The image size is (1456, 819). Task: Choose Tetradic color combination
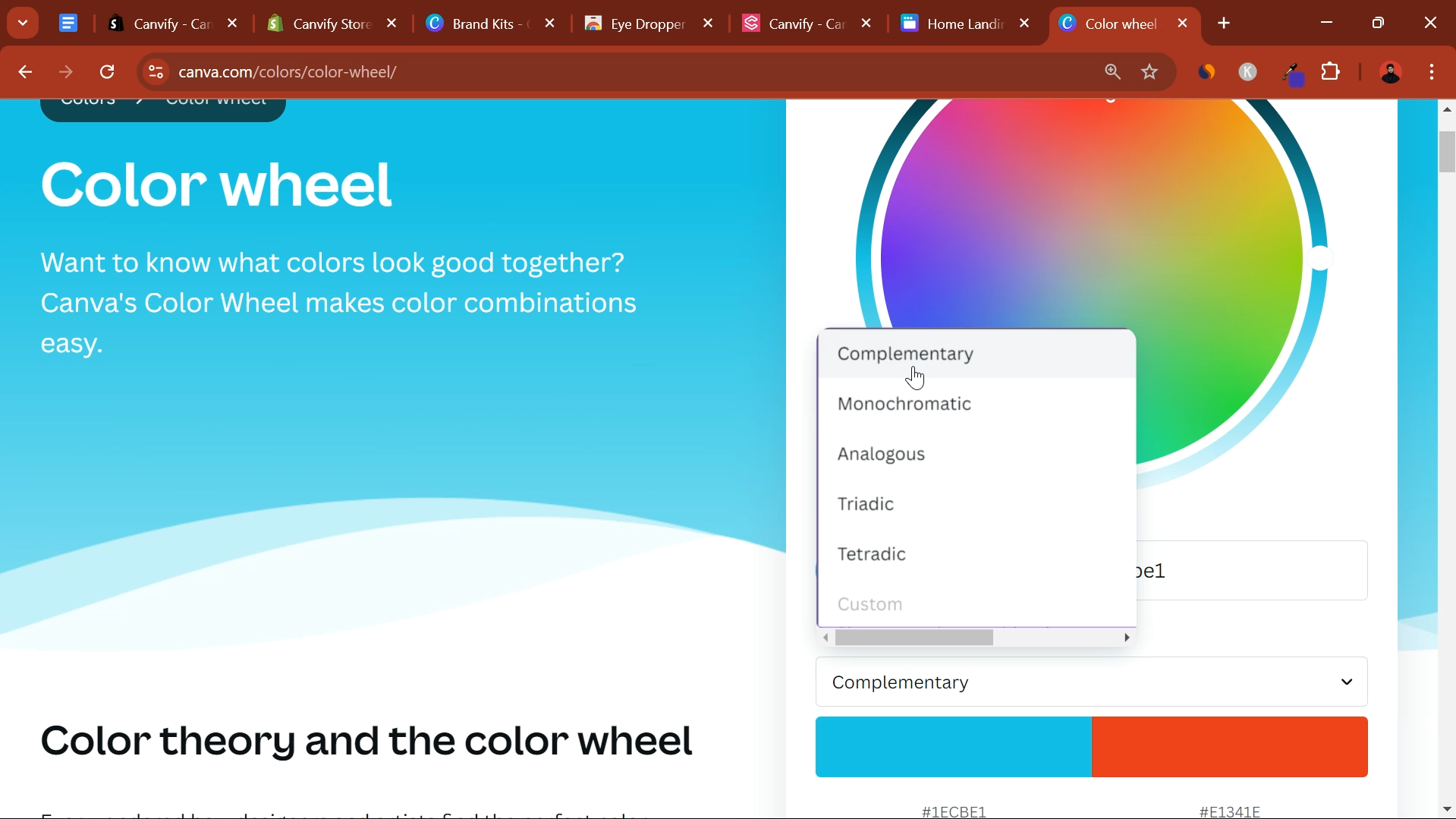click(x=977, y=555)
